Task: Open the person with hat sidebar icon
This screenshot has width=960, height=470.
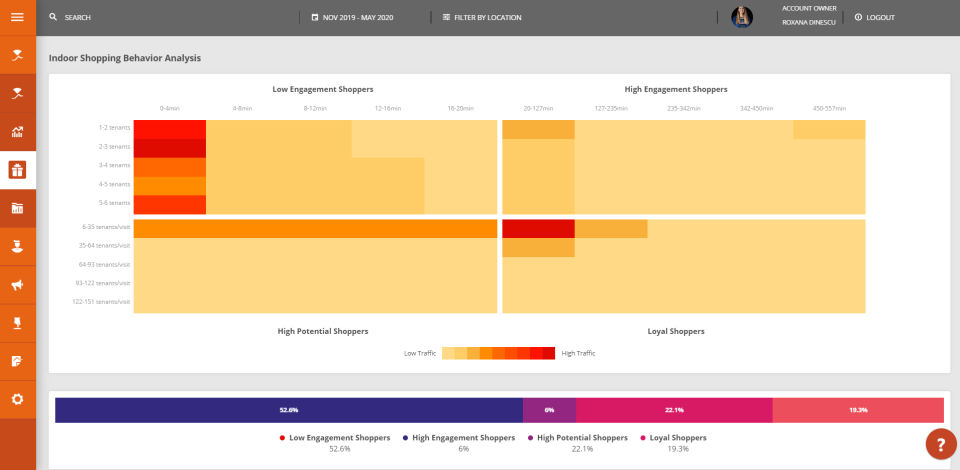Action: (17, 247)
